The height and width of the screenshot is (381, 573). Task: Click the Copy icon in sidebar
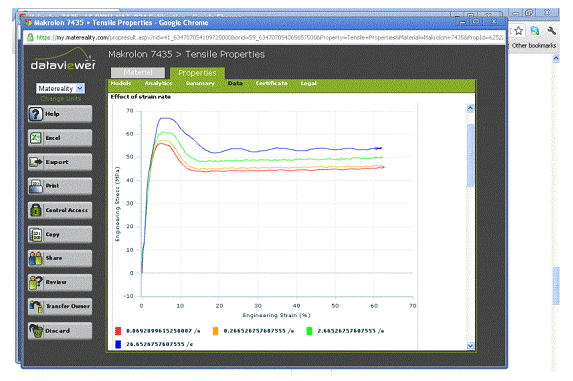click(36, 235)
